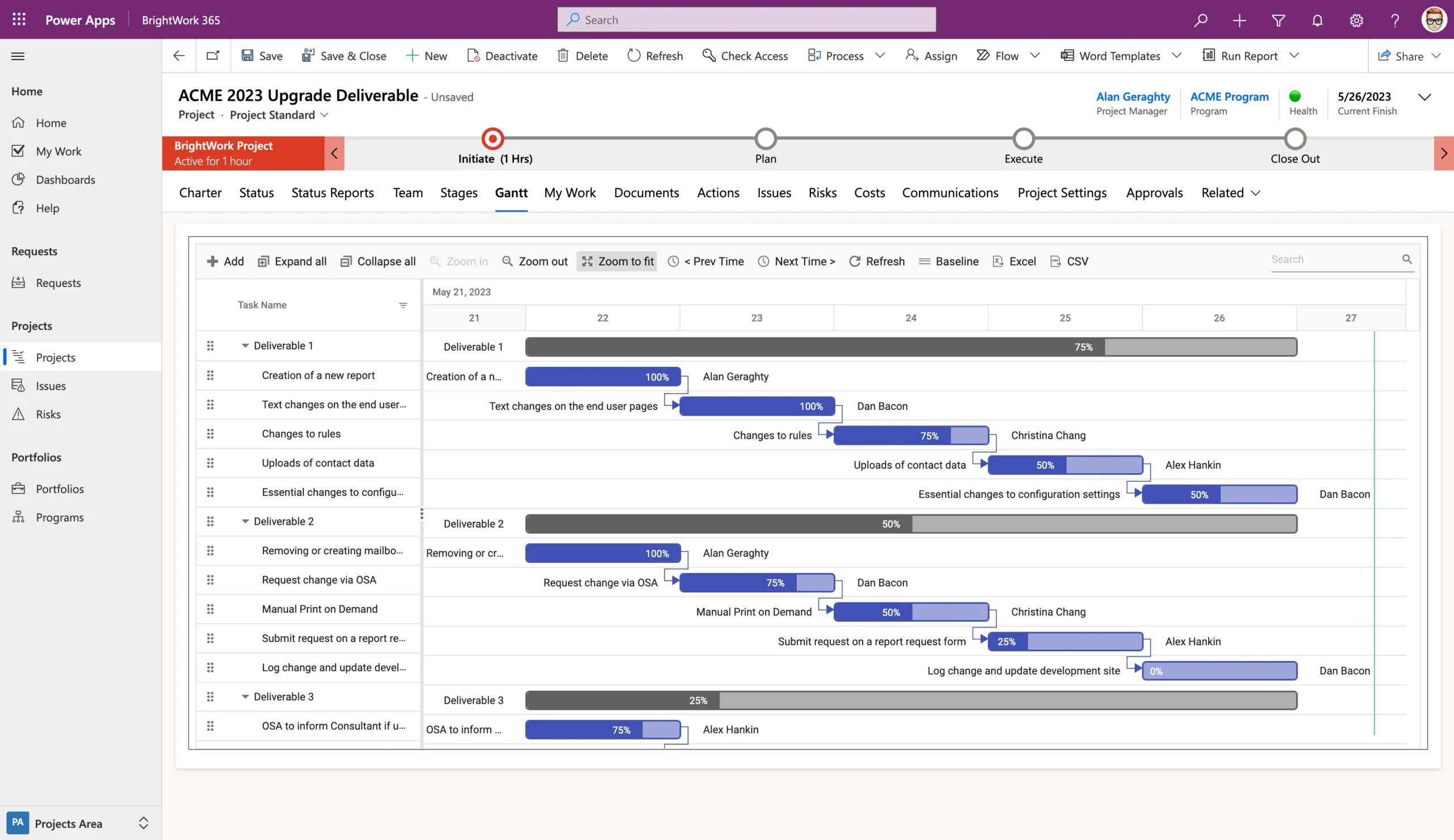Viewport: 1454px width, 840px height.
Task: Switch to the Charter tab
Action: click(199, 193)
